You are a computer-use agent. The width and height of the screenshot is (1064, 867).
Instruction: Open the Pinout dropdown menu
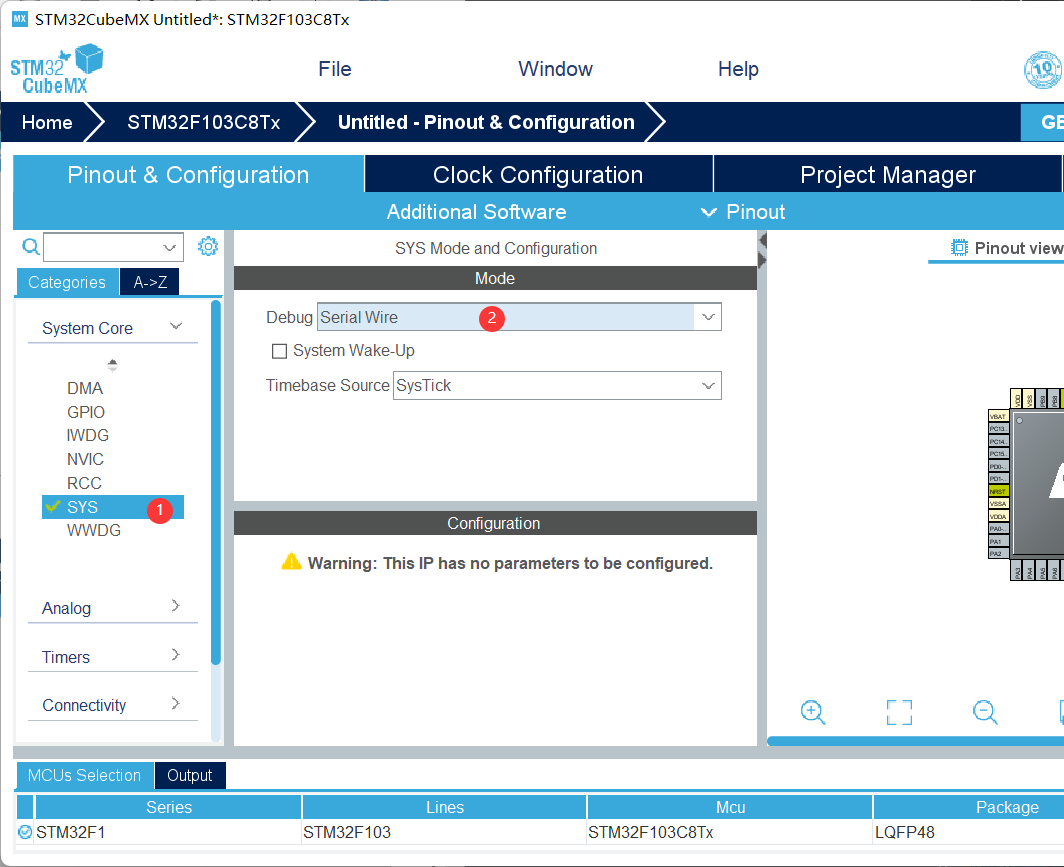743,212
